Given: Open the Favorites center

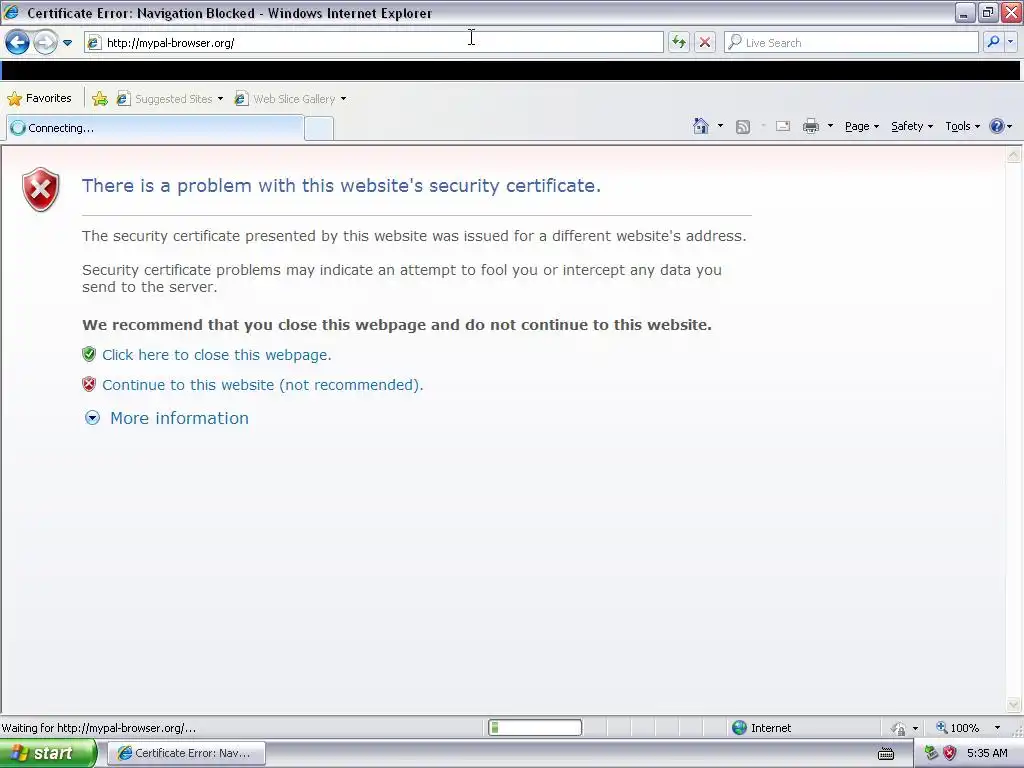Looking at the screenshot, I should click(39, 99).
